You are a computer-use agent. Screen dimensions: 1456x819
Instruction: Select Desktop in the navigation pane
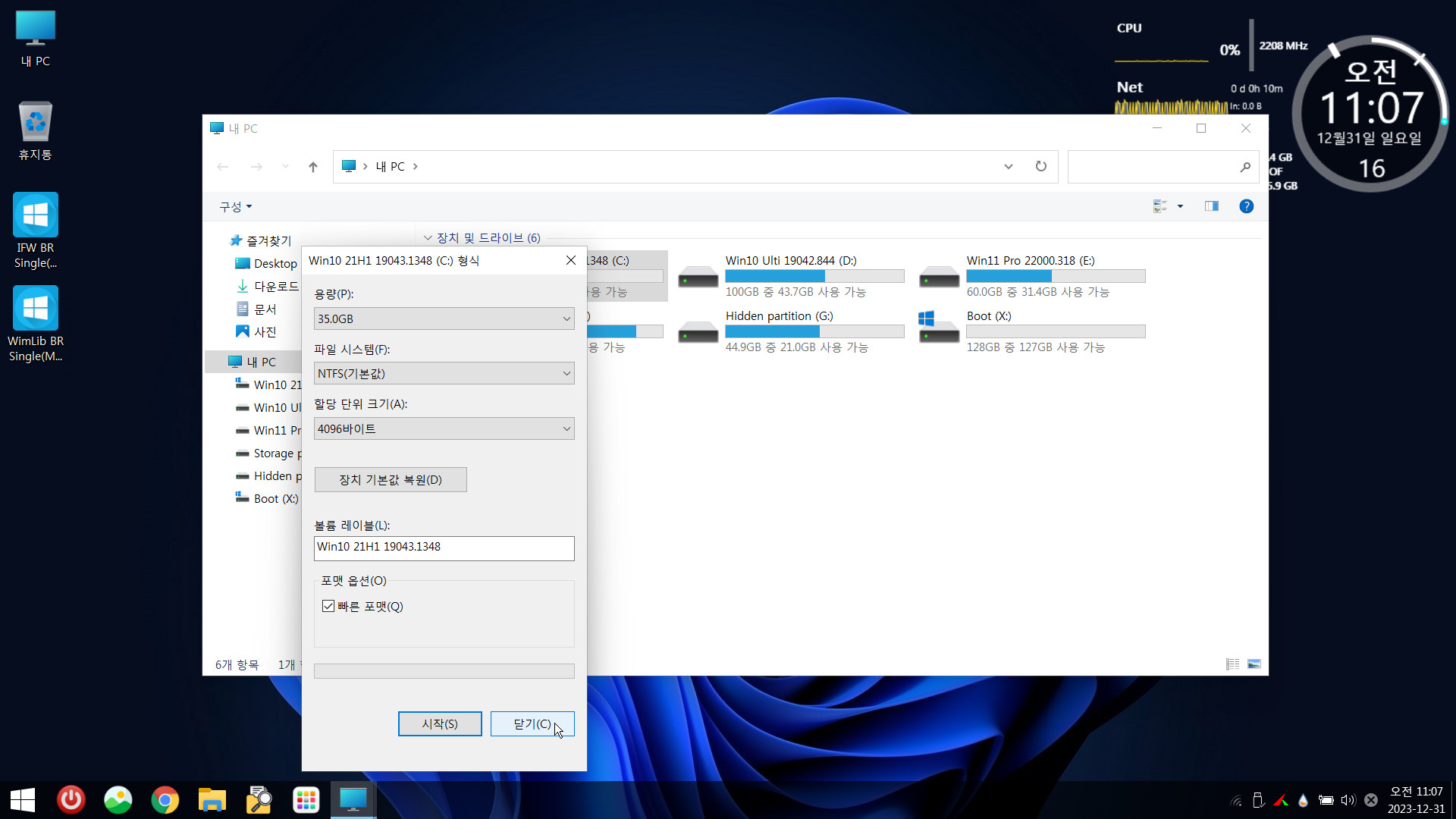point(266,263)
